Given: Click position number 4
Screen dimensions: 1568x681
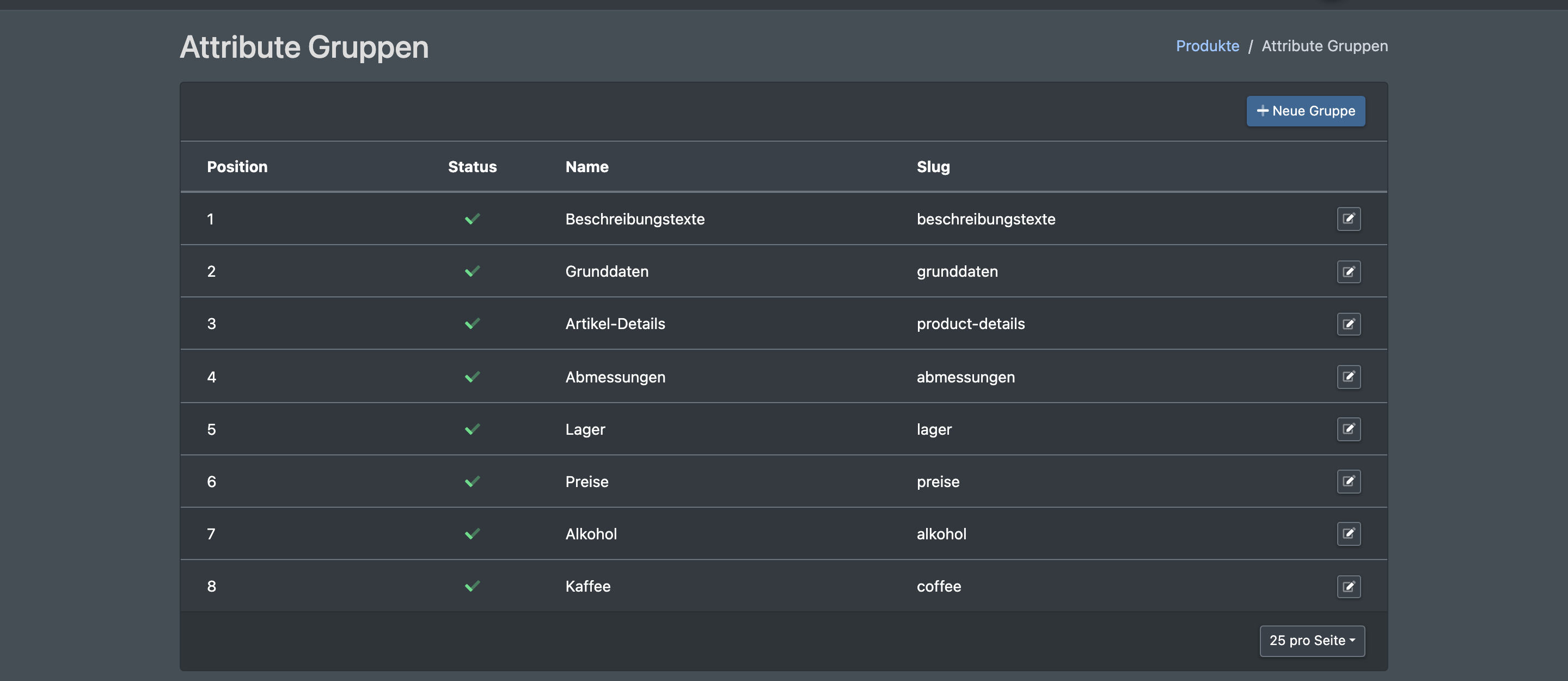Looking at the screenshot, I should (x=211, y=377).
